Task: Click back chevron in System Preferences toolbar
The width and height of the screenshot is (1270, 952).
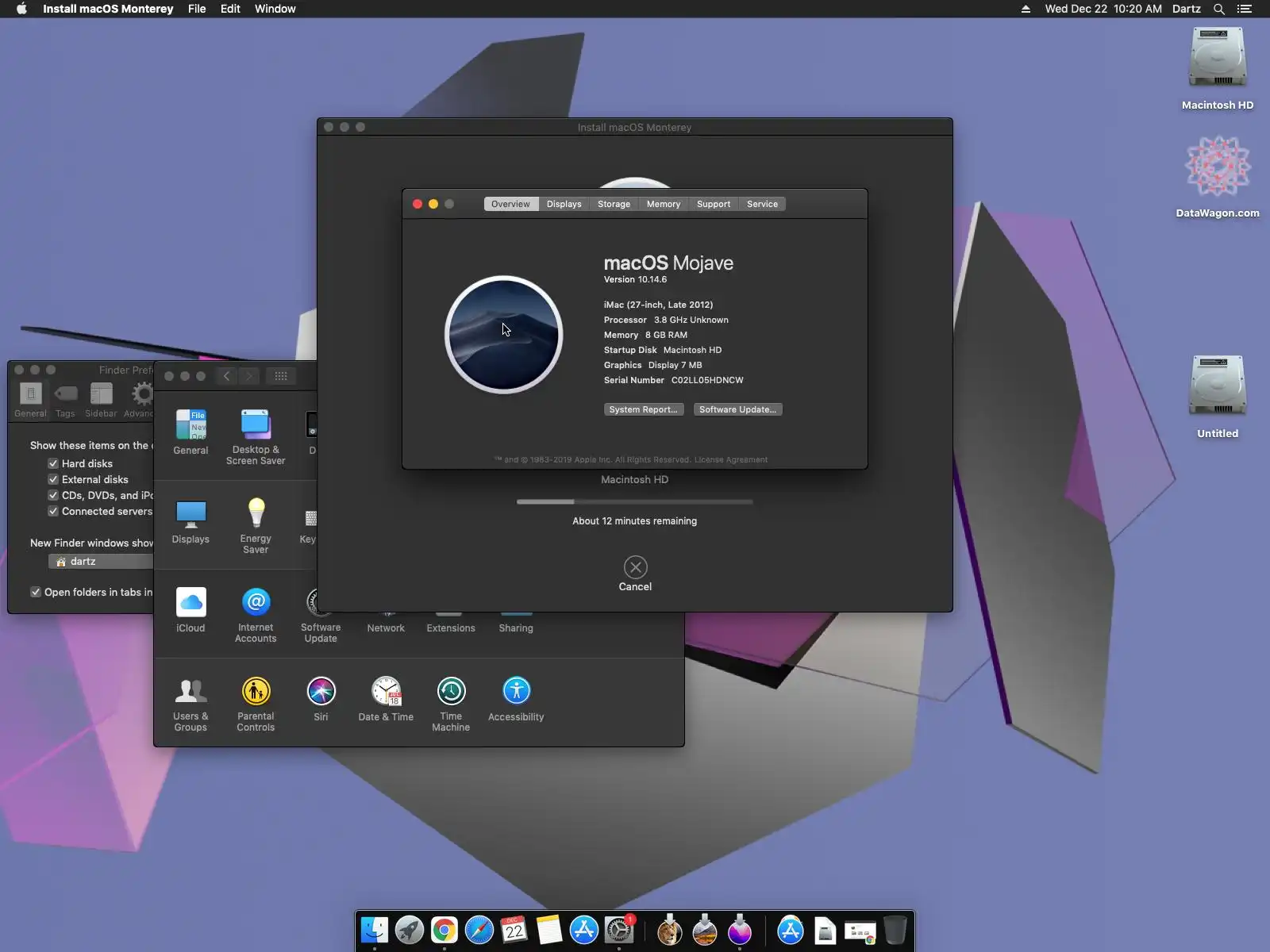Action: click(227, 376)
